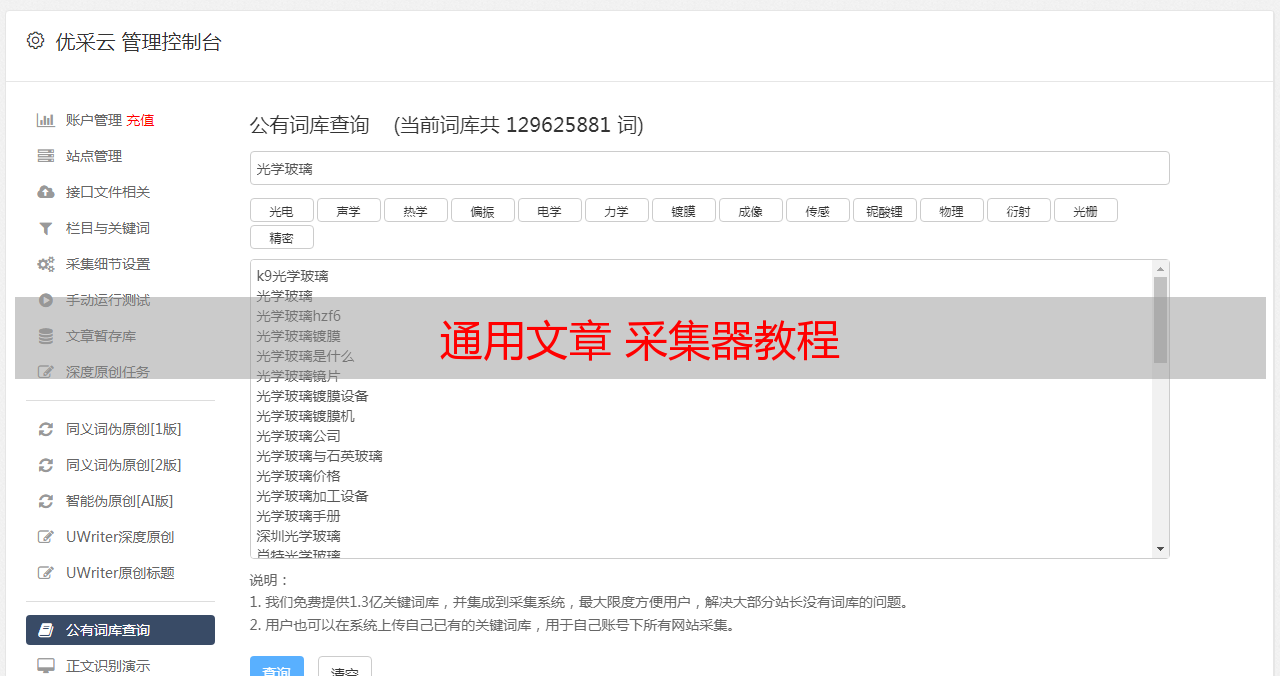Select result 光学玻璃公司
The image size is (1280, 676).
click(x=298, y=436)
